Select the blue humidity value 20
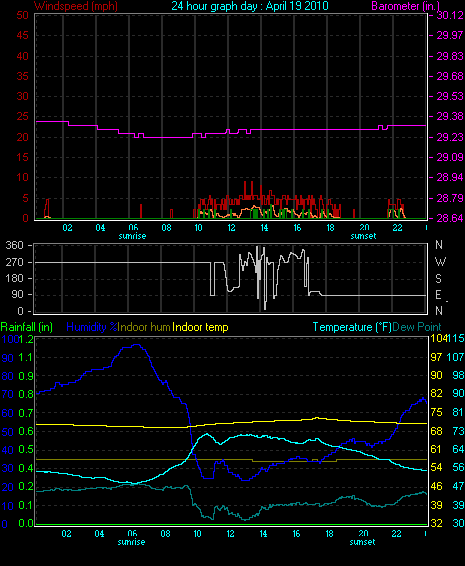 (8, 487)
